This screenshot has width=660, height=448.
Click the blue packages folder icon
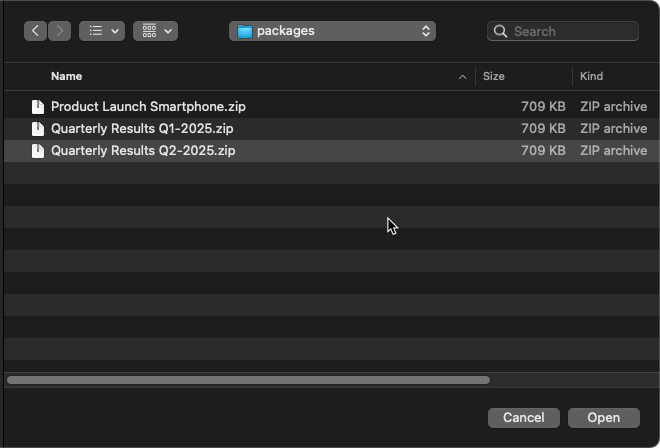(245, 31)
